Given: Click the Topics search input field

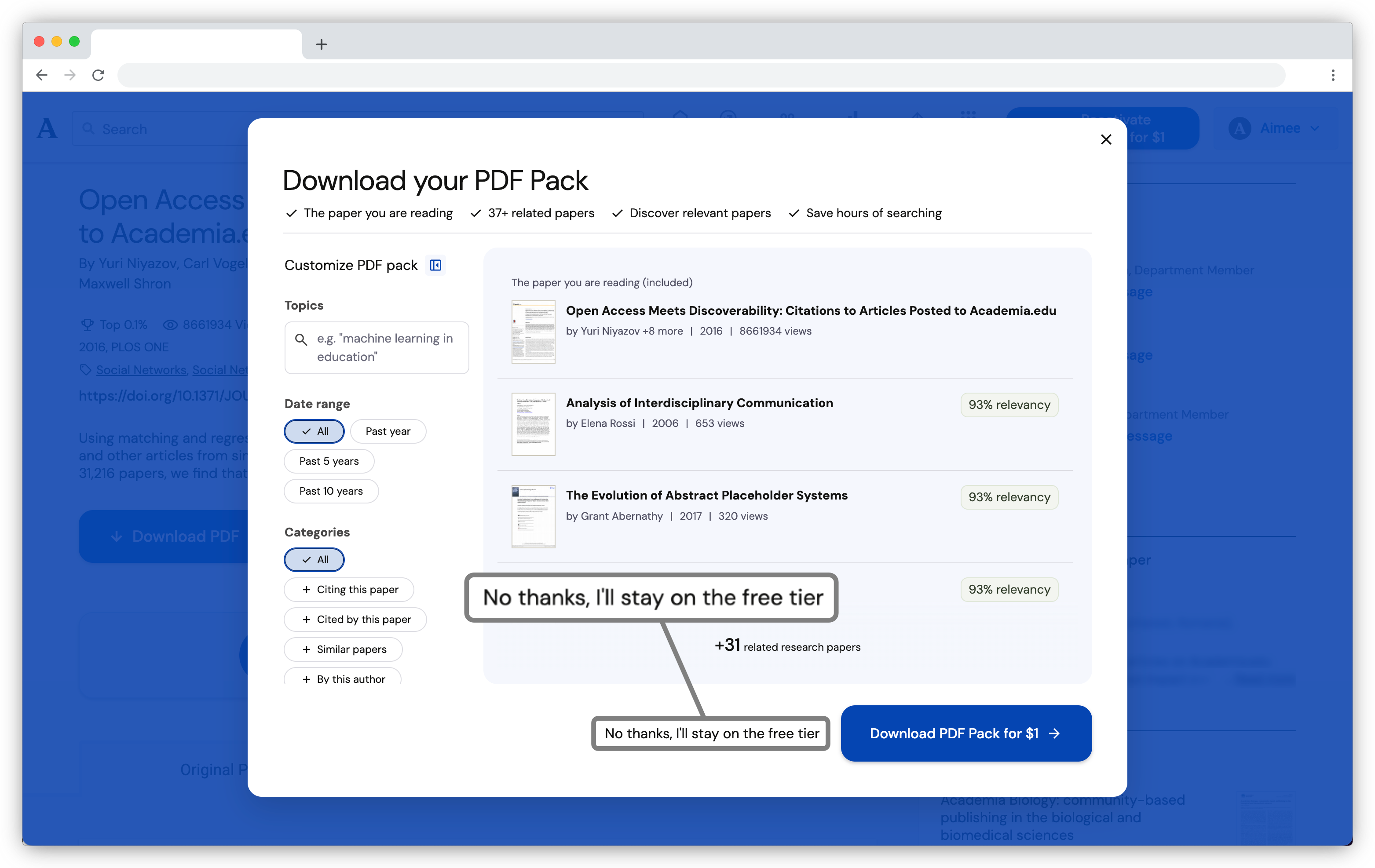Looking at the screenshot, I should (x=377, y=347).
